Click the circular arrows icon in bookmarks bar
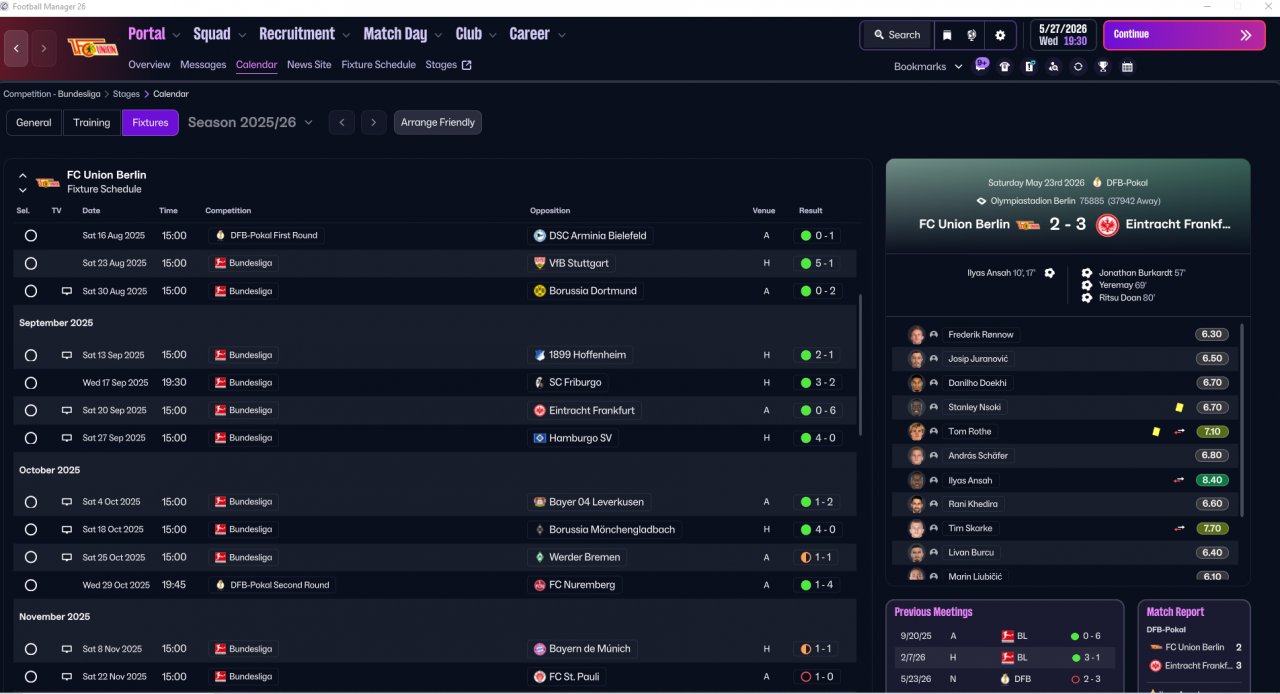This screenshot has height=694, width=1280. [x=1078, y=67]
